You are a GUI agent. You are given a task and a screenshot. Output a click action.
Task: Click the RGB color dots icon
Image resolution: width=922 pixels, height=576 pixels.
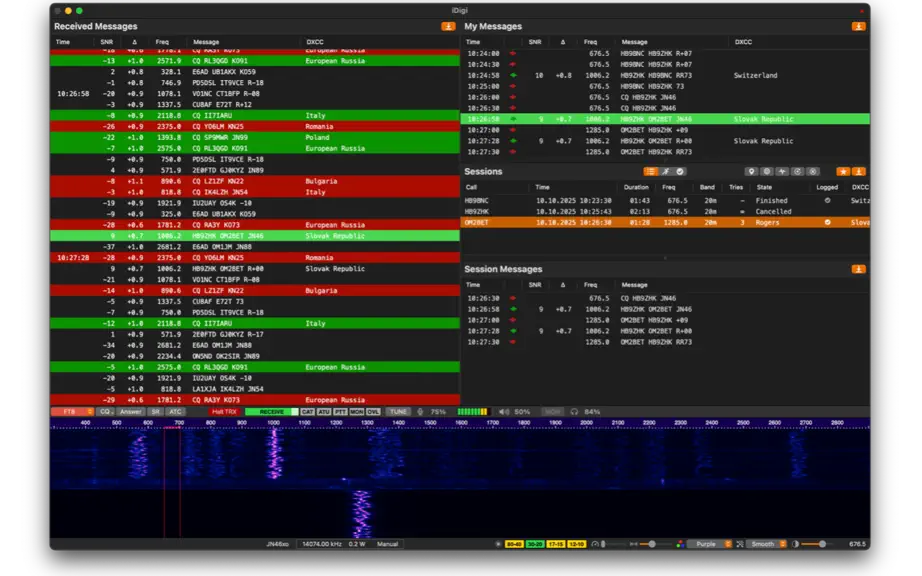[680, 544]
